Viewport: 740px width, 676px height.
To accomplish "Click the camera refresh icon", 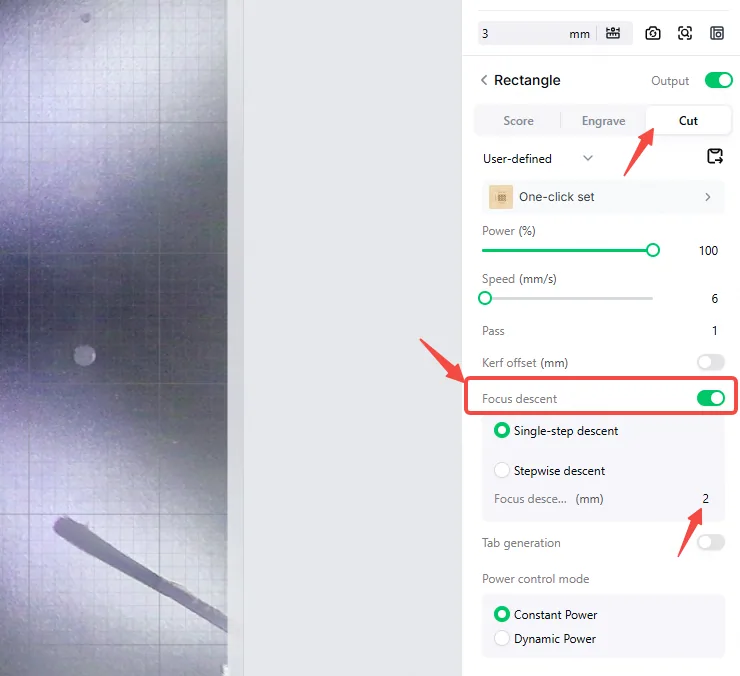I will (x=653, y=33).
